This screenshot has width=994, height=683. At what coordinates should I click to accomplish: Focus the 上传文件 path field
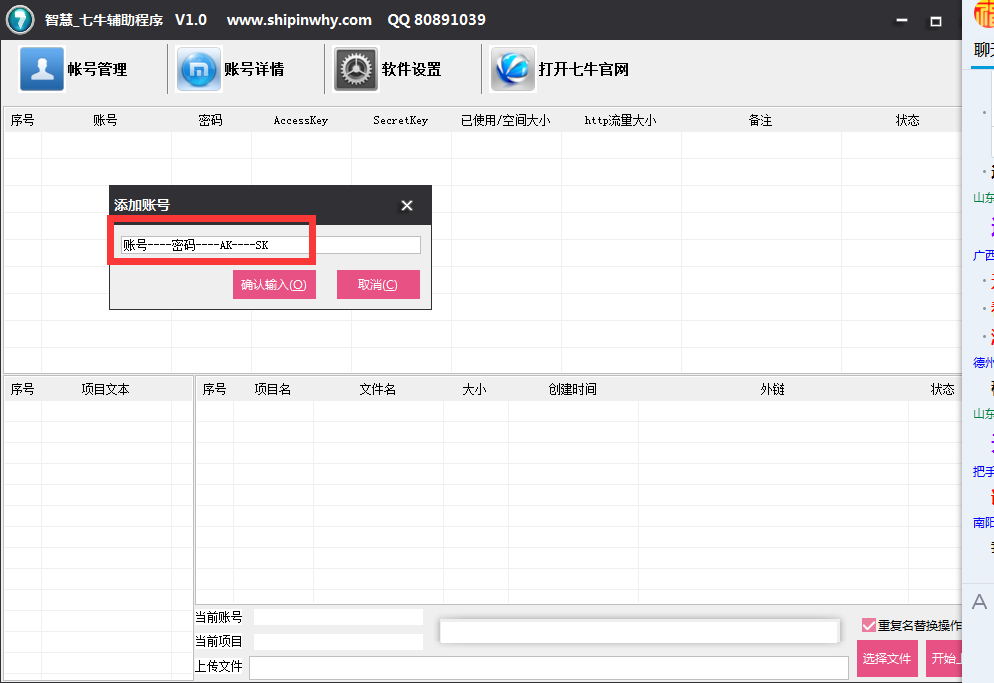click(x=549, y=667)
